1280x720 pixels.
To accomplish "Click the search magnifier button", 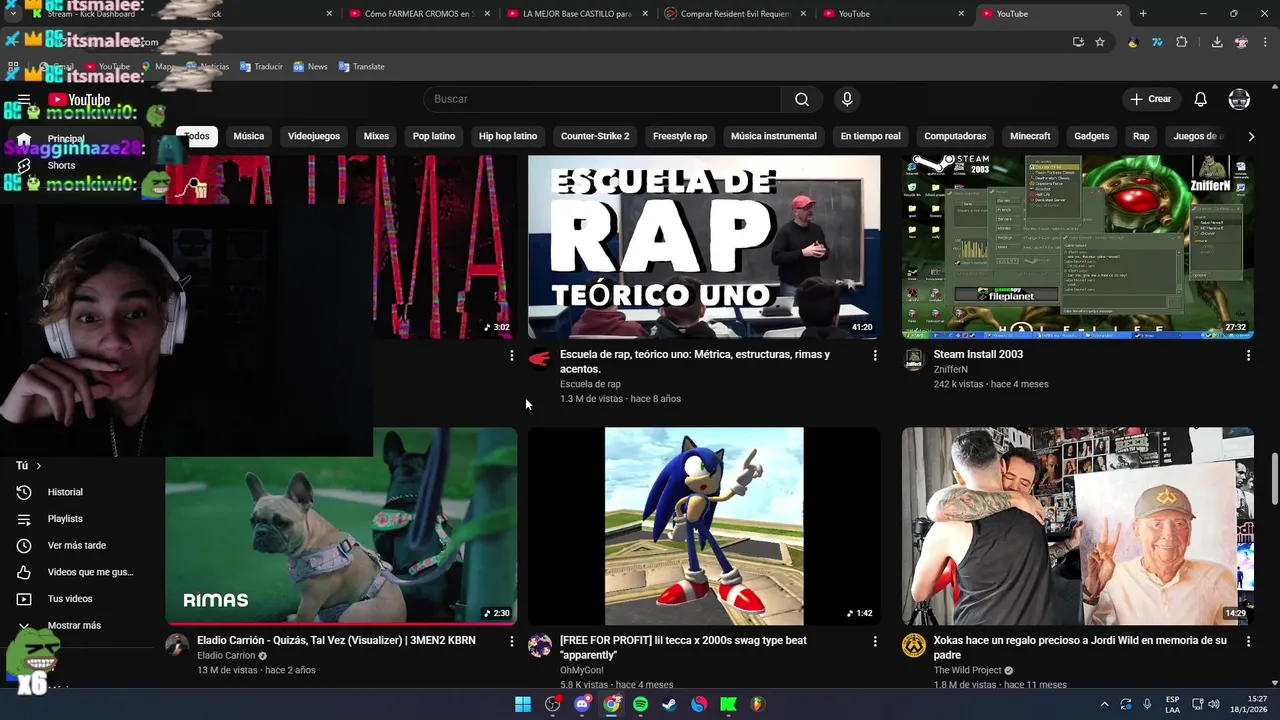I will (x=802, y=99).
